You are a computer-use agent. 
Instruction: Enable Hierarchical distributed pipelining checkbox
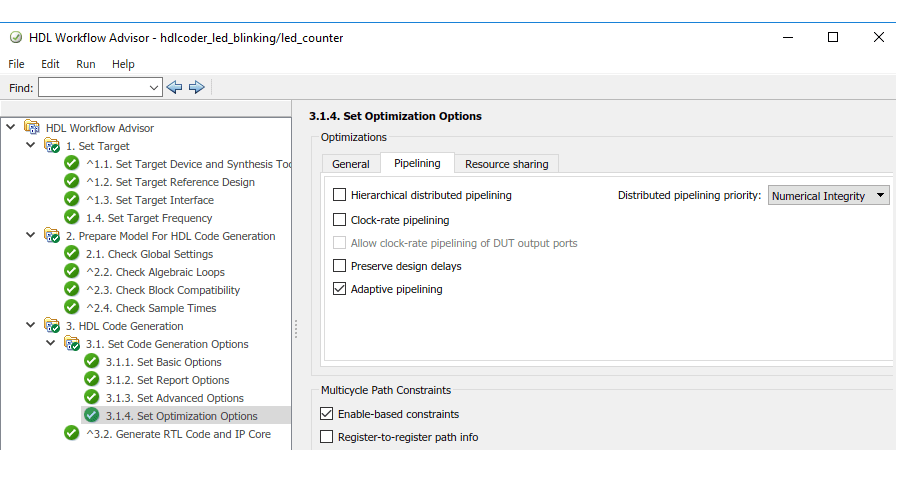[340, 196]
